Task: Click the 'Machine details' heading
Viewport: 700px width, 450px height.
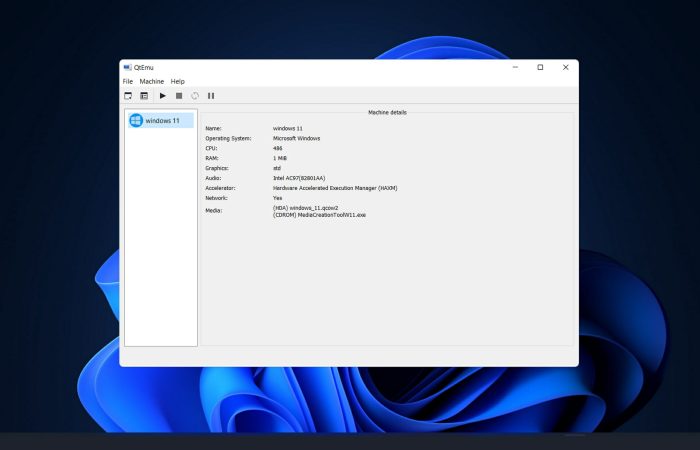Action: point(387,112)
